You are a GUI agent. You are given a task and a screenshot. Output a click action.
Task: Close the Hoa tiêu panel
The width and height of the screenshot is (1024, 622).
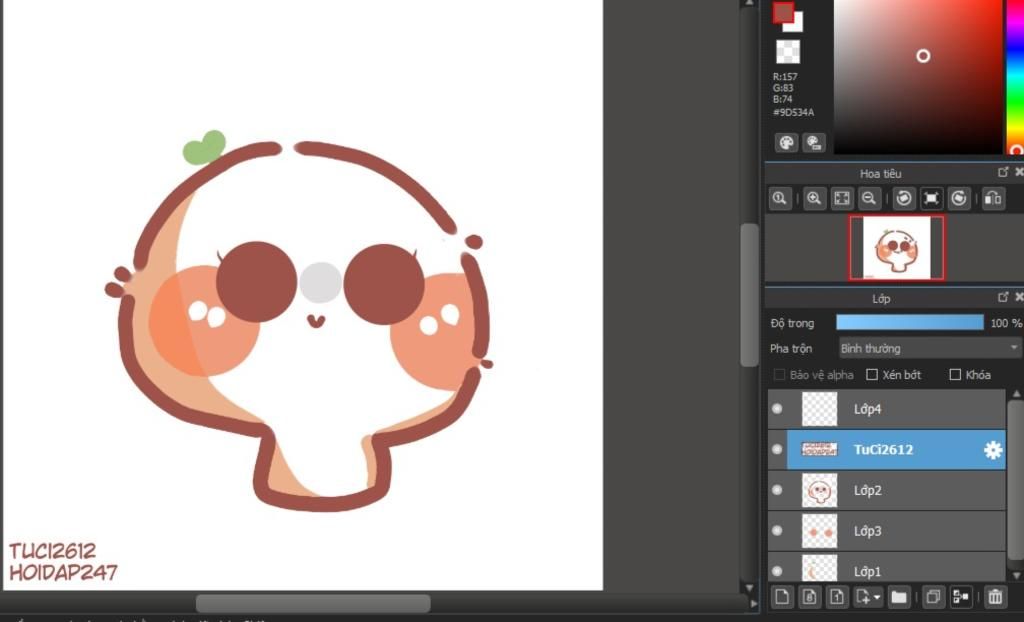pos(1019,172)
